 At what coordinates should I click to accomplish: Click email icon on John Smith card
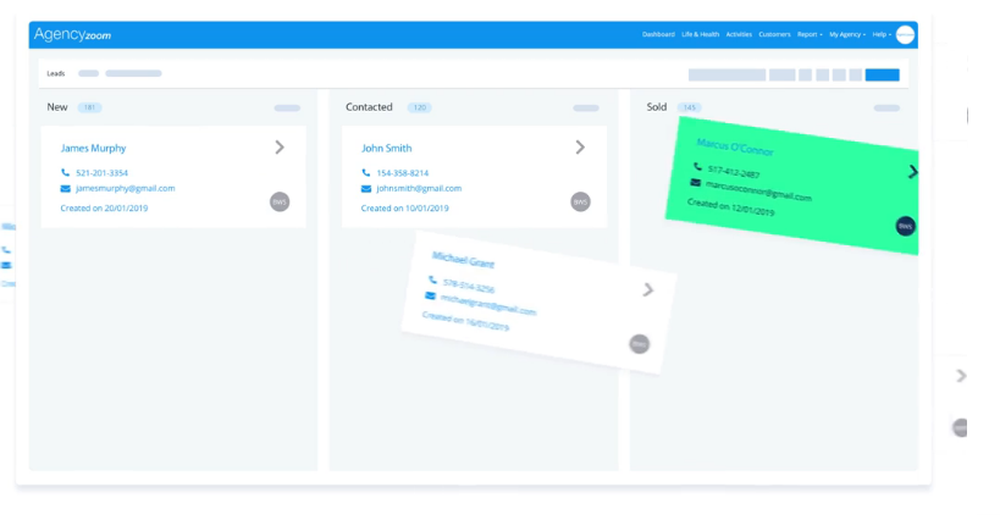(365, 189)
